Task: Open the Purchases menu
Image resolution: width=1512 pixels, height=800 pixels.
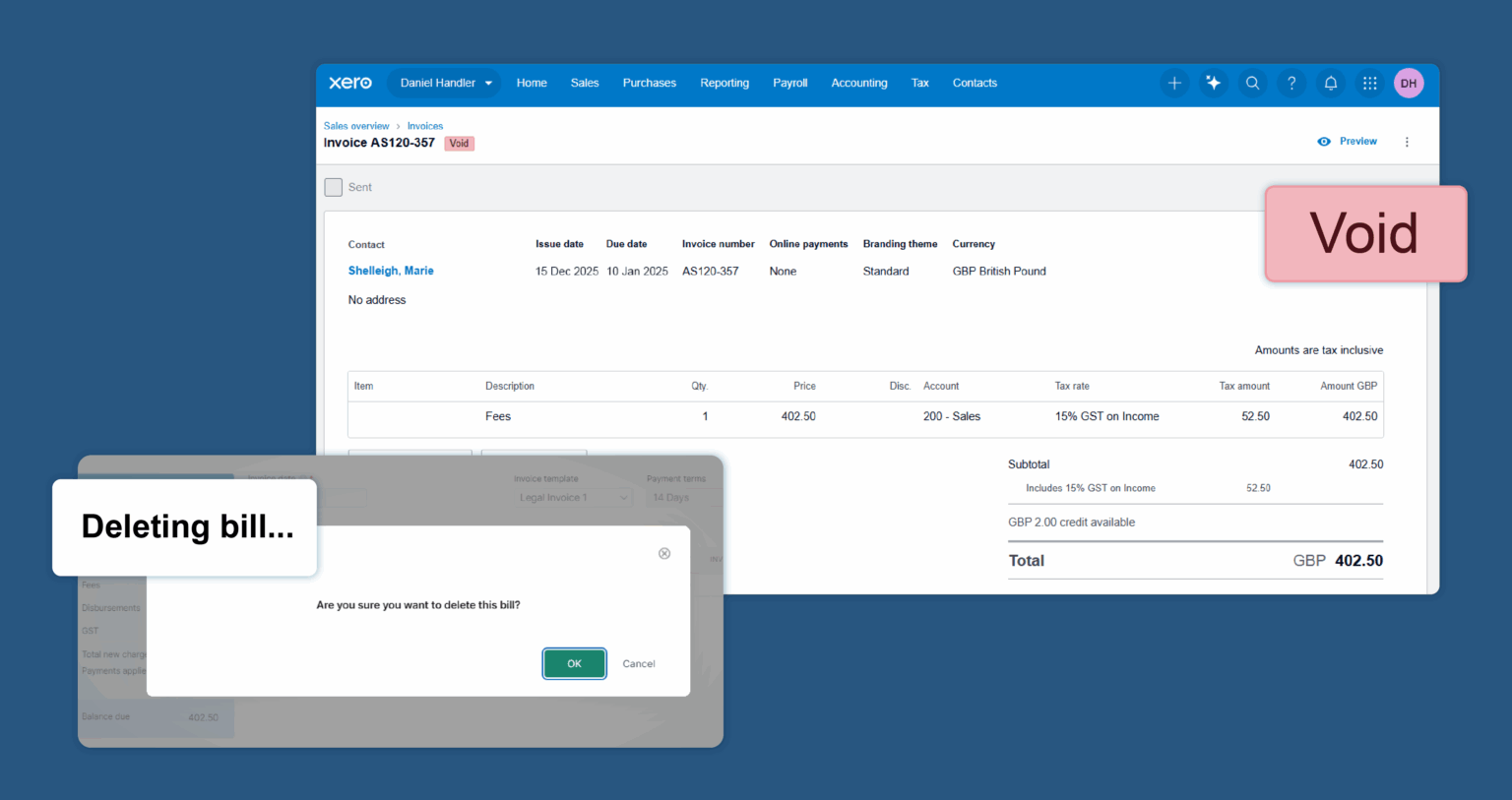Action: click(650, 83)
